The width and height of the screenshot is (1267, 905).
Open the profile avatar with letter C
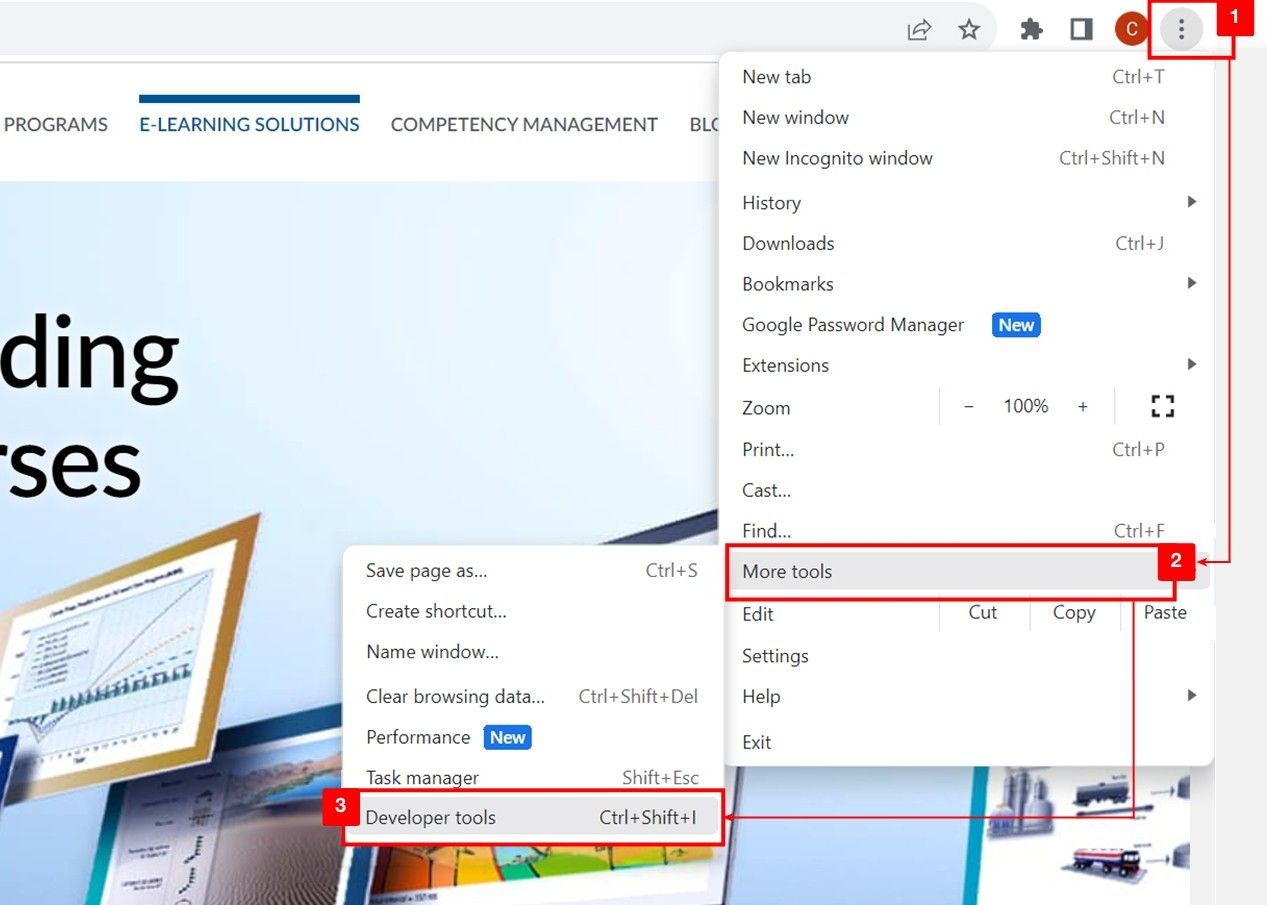pos(1131,30)
